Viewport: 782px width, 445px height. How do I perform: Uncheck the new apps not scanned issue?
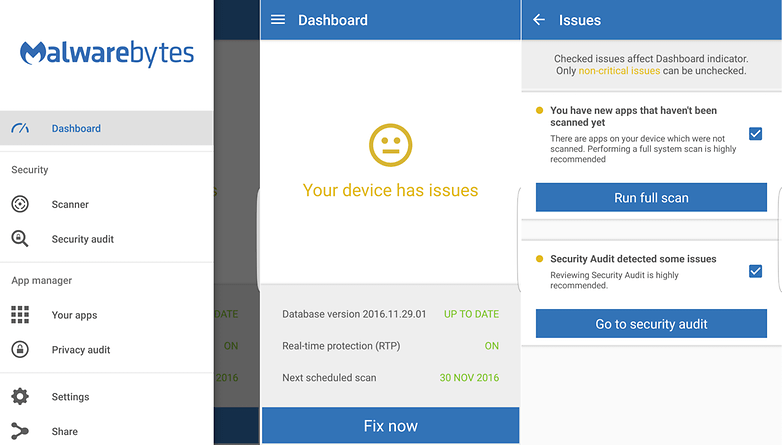coord(755,134)
